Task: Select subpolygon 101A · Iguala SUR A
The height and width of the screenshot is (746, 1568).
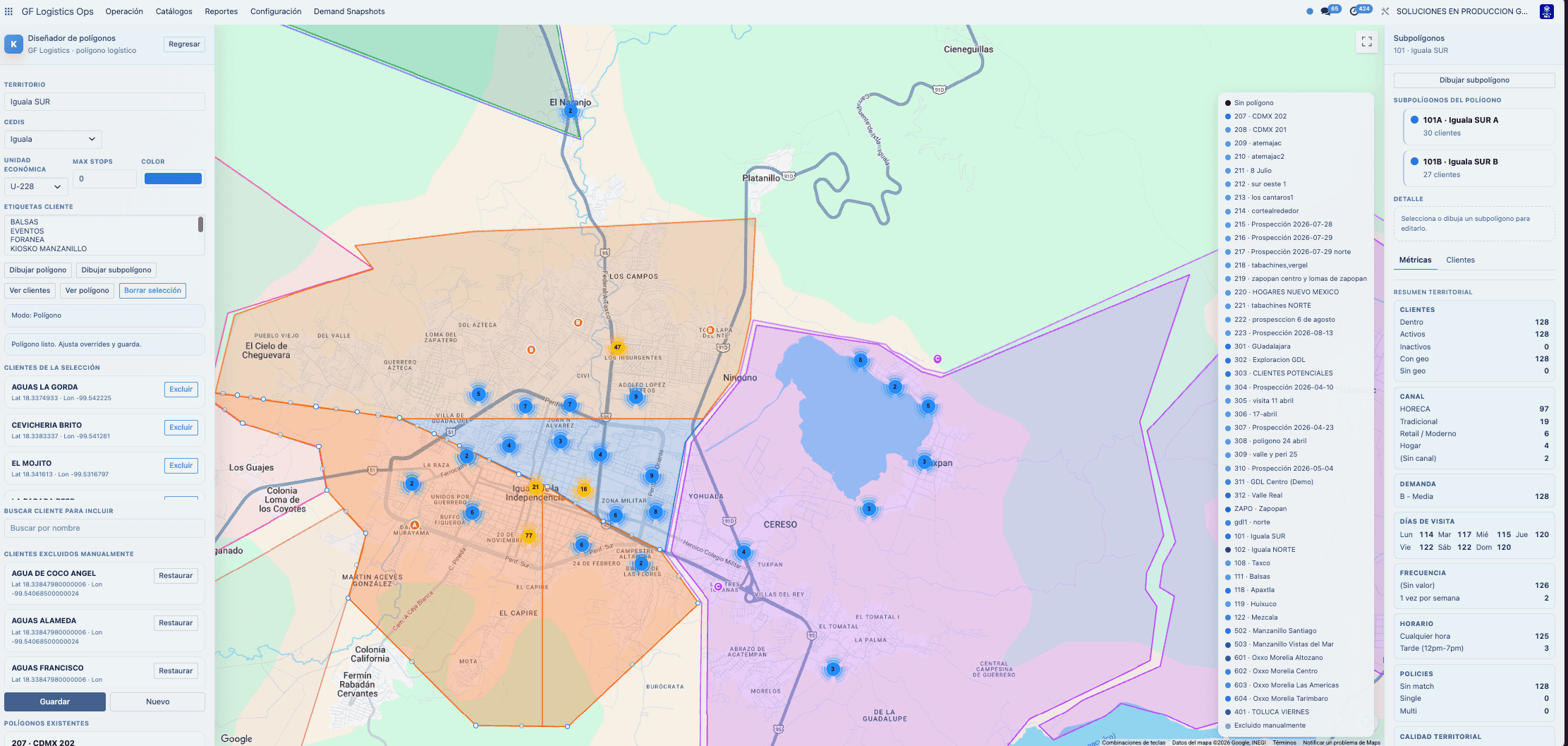Action: click(x=1478, y=126)
